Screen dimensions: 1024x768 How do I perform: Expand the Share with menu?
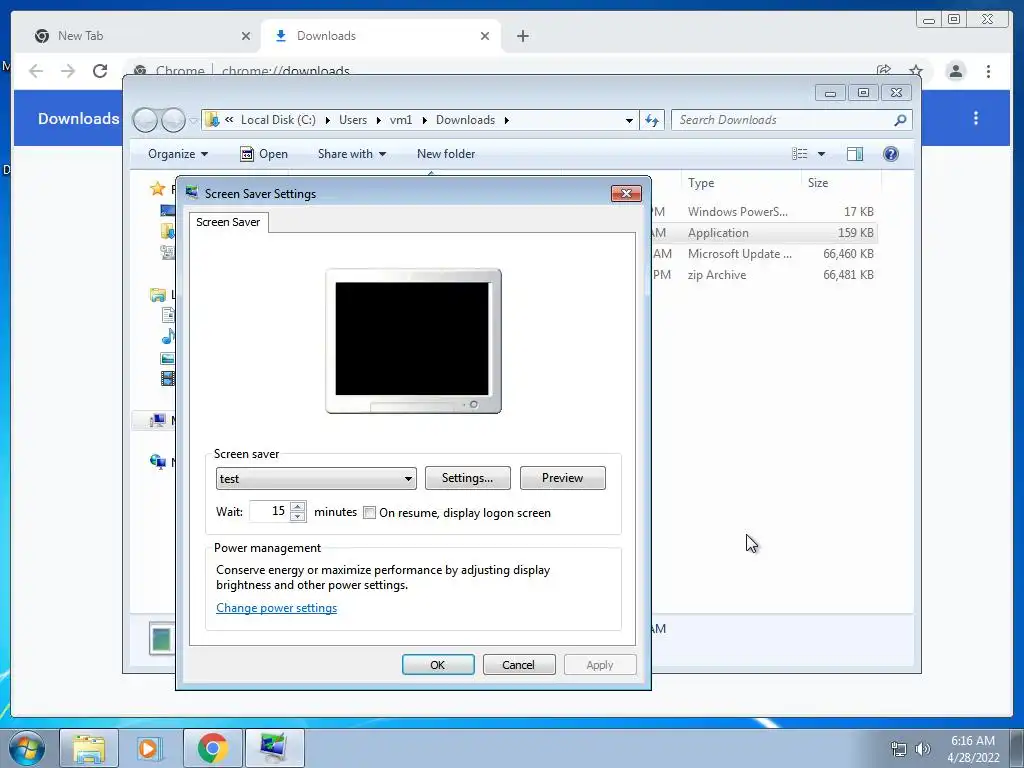[351, 154]
